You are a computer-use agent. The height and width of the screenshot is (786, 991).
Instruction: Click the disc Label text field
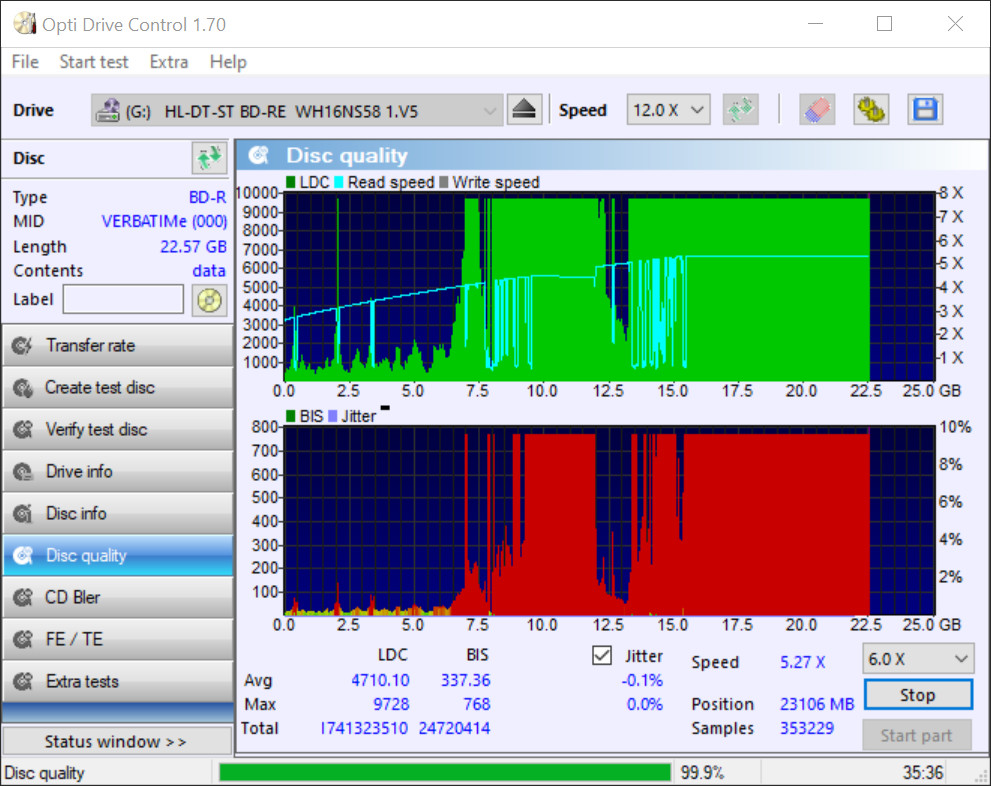[x=123, y=299]
